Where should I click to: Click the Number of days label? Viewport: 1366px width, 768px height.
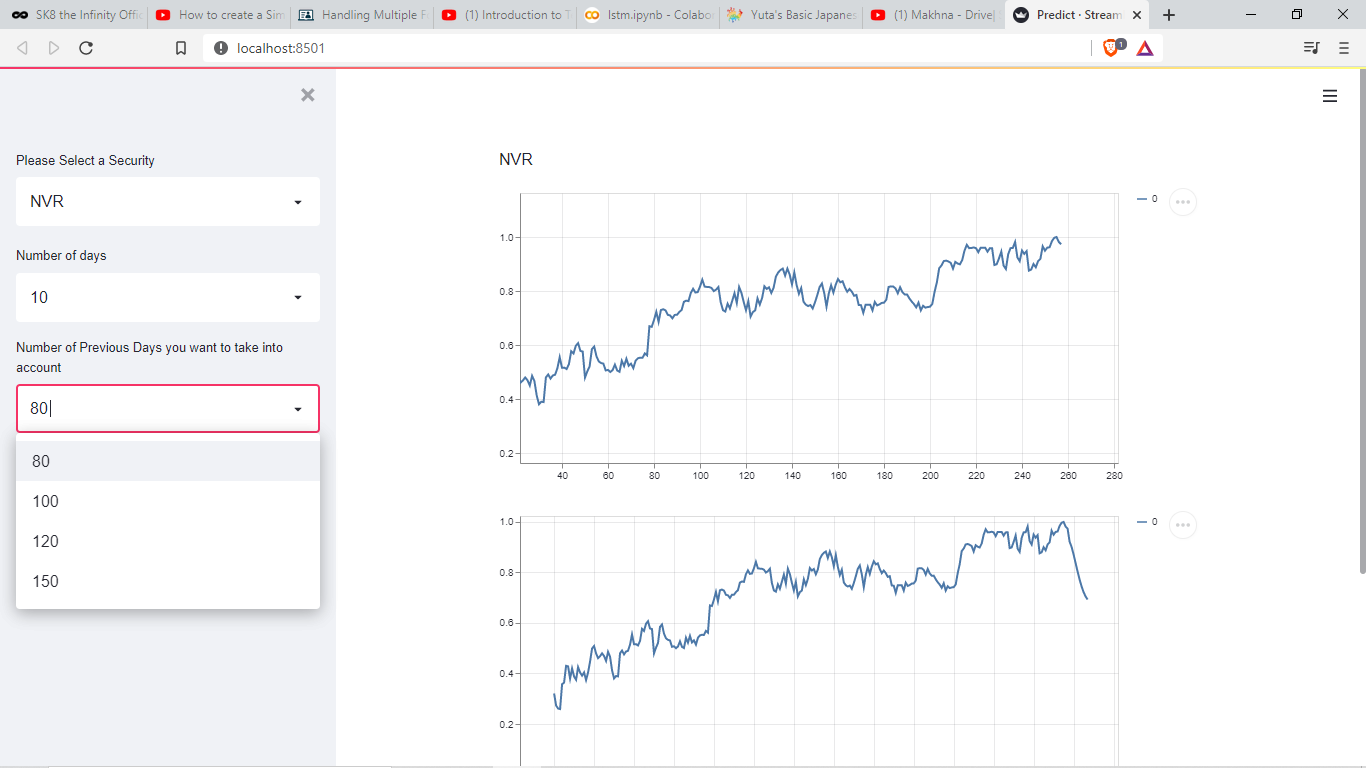click(61, 255)
